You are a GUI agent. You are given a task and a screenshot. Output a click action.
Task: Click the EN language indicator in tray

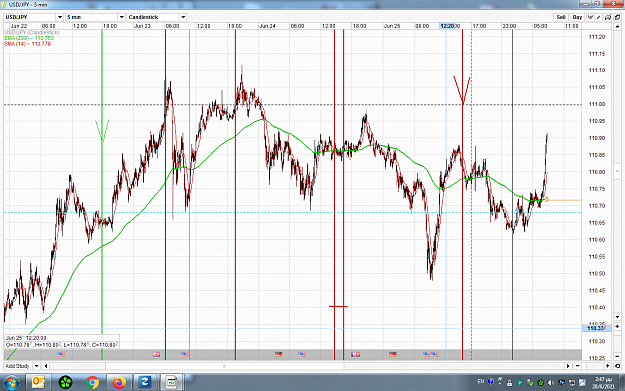pos(481,382)
